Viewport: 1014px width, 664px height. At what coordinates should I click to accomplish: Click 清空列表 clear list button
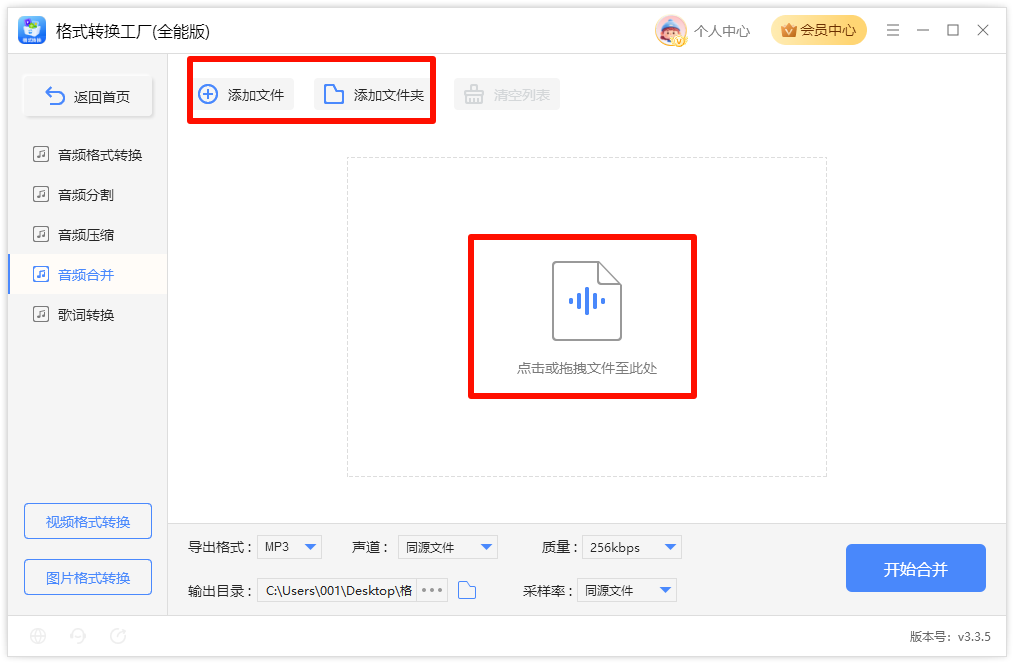click(x=507, y=95)
